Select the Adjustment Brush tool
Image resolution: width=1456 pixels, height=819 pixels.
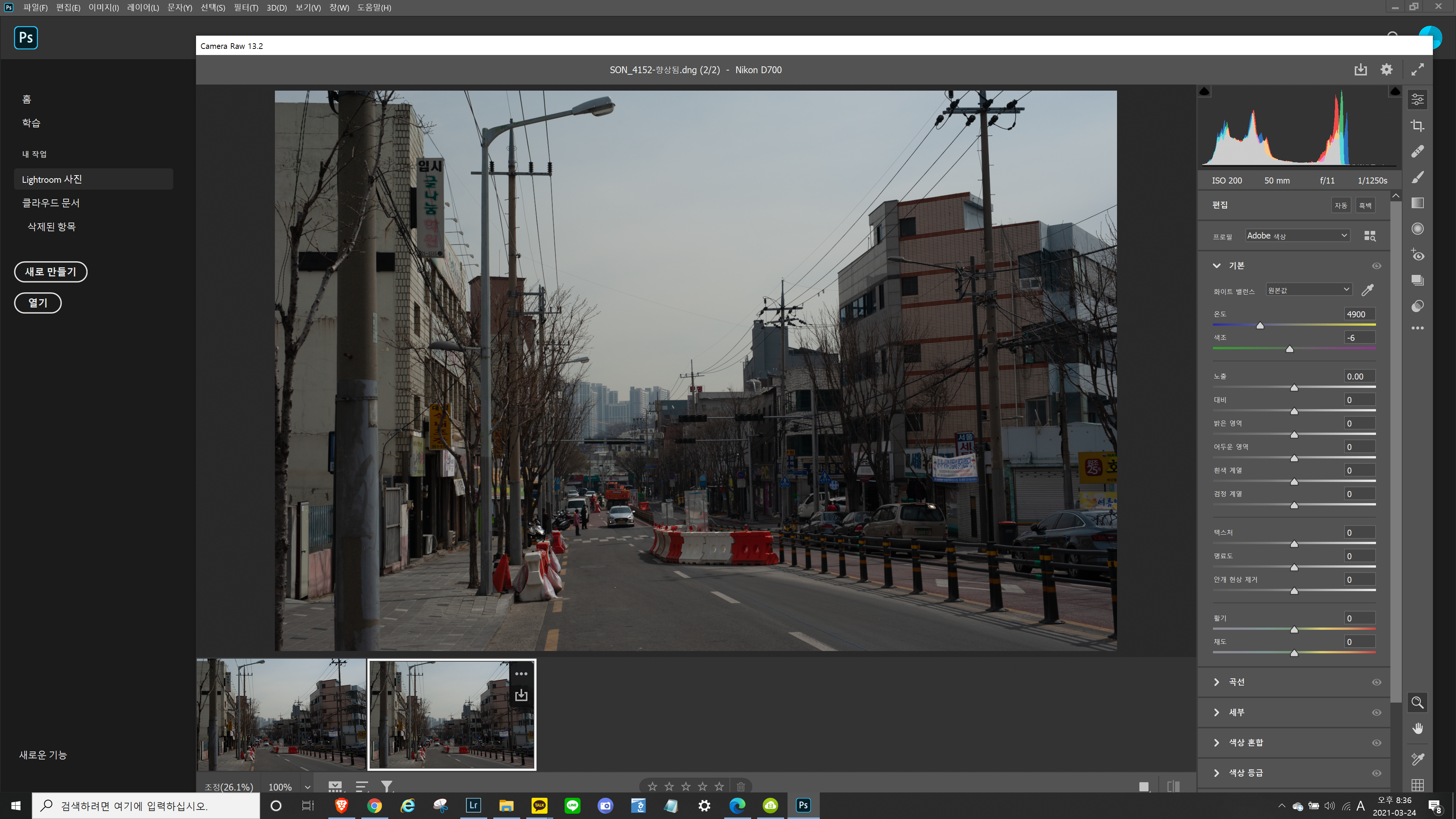[1417, 177]
